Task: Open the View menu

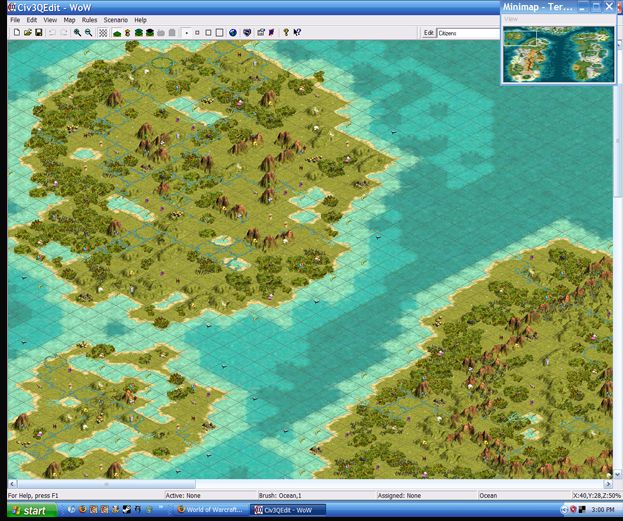Action: [x=50, y=20]
